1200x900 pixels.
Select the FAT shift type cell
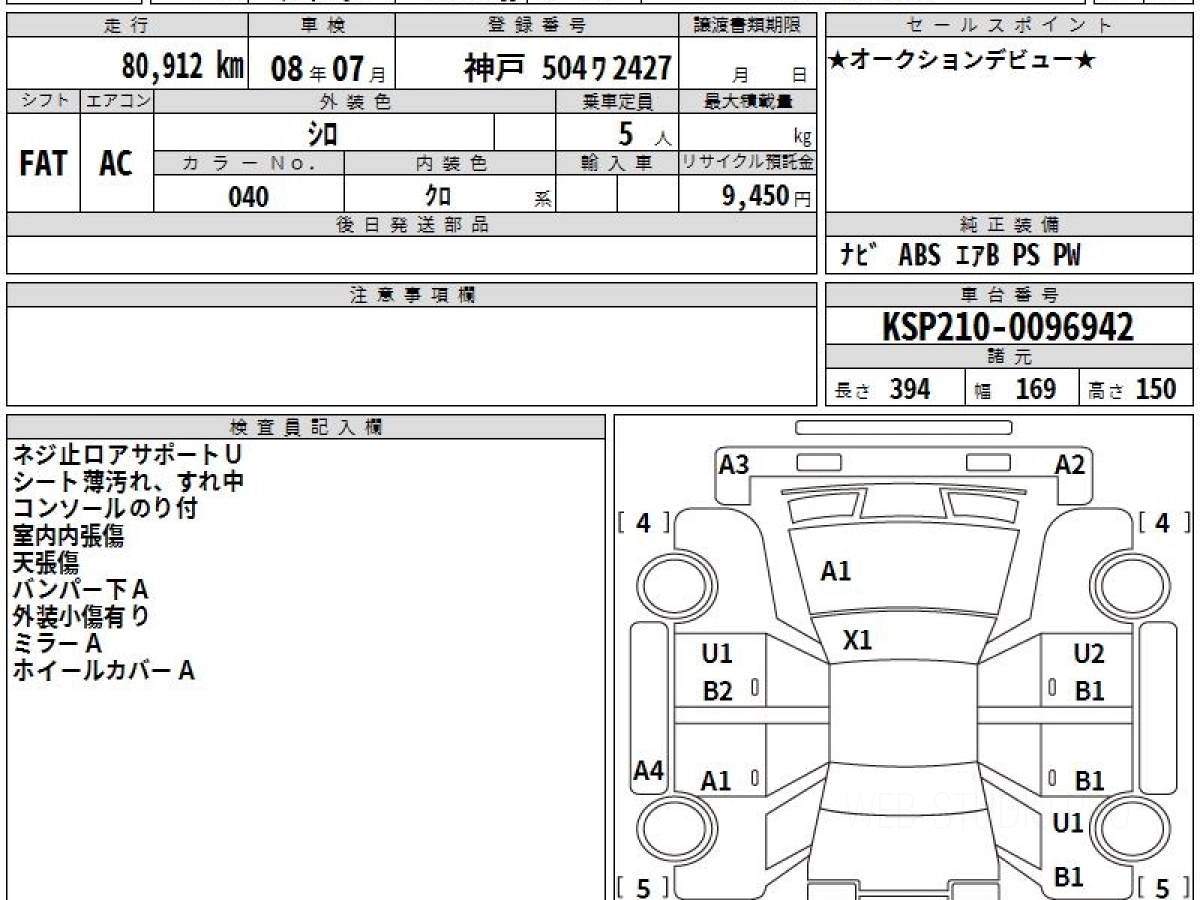pyautogui.click(x=43, y=164)
